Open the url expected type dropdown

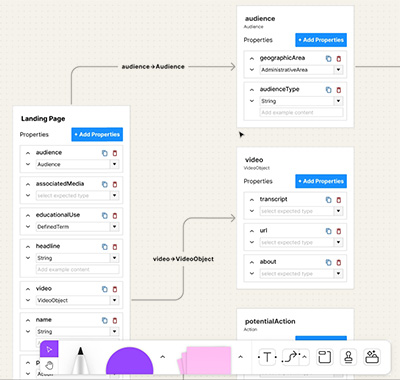pos(338,242)
